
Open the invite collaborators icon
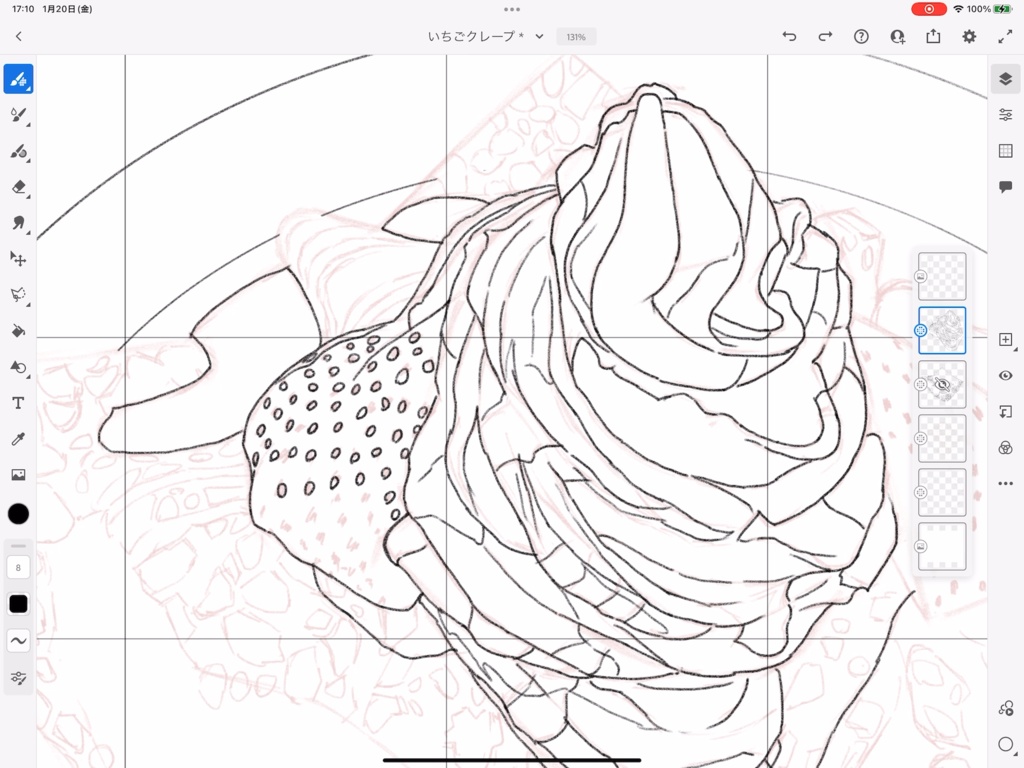click(x=898, y=37)
